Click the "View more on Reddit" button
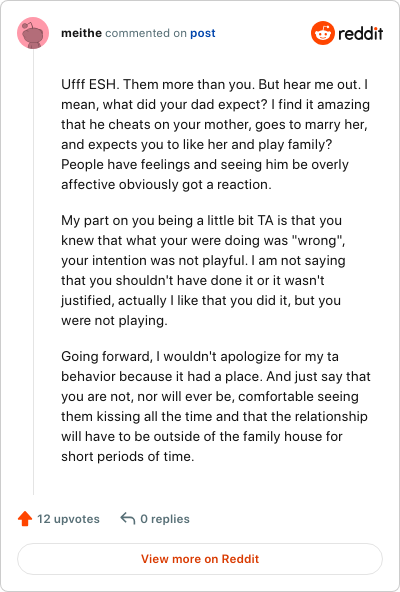The height and width of the screenshot is (592, 400). (200, 559)
